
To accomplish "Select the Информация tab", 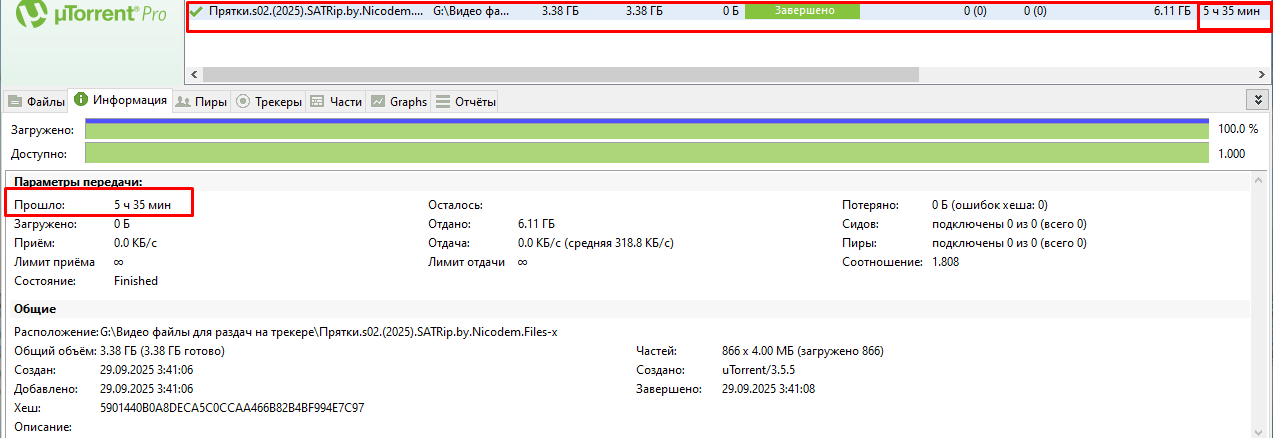I will pos(120,101).
